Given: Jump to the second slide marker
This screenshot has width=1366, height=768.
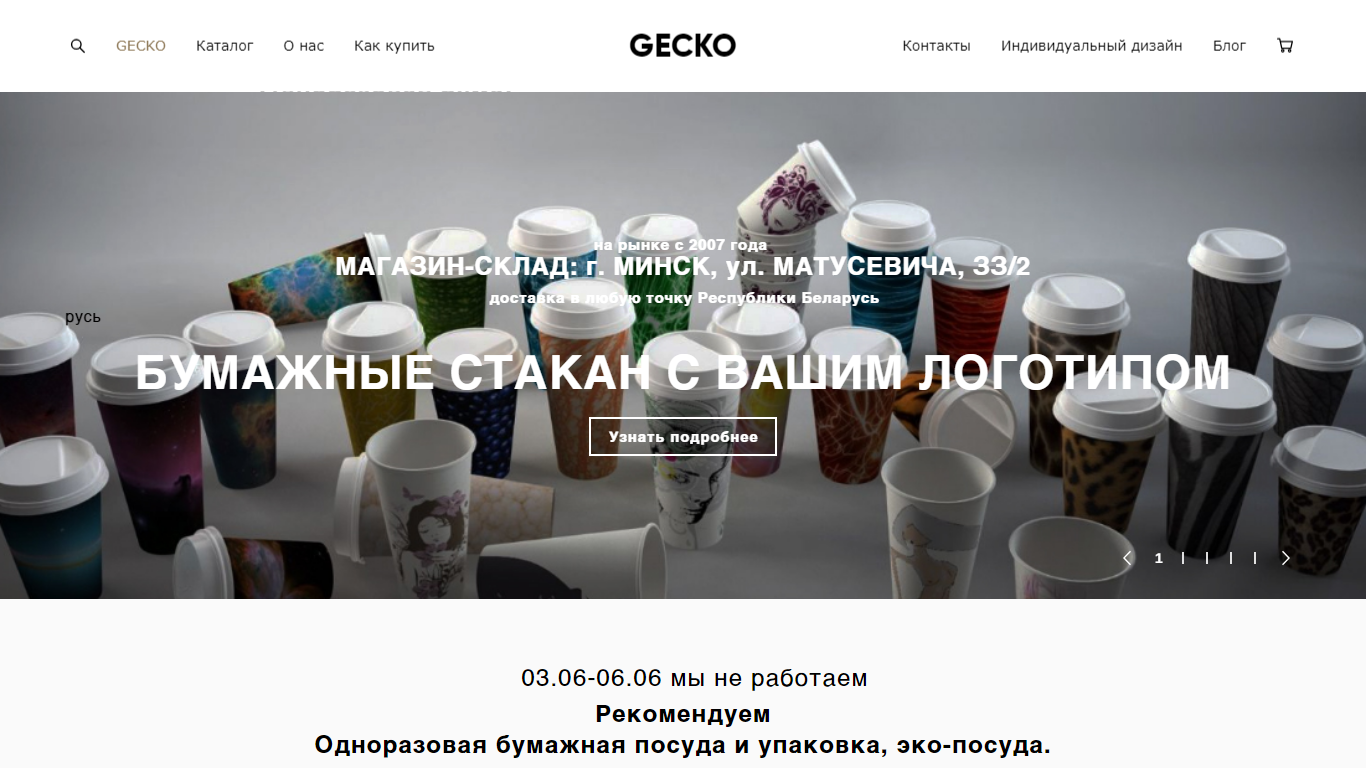Looking at the screenshot, I should click(1183, 558).
